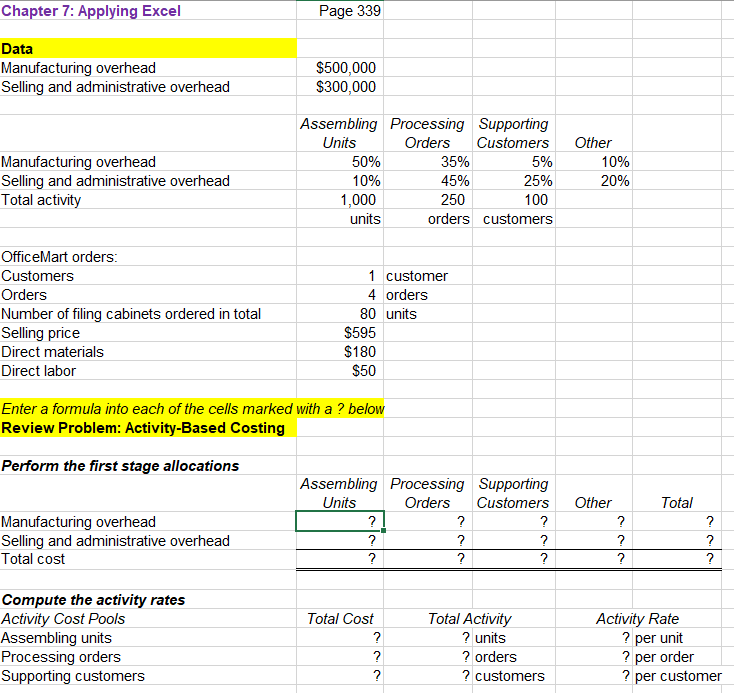Click the $595 selling price cell

coord(340,332)
